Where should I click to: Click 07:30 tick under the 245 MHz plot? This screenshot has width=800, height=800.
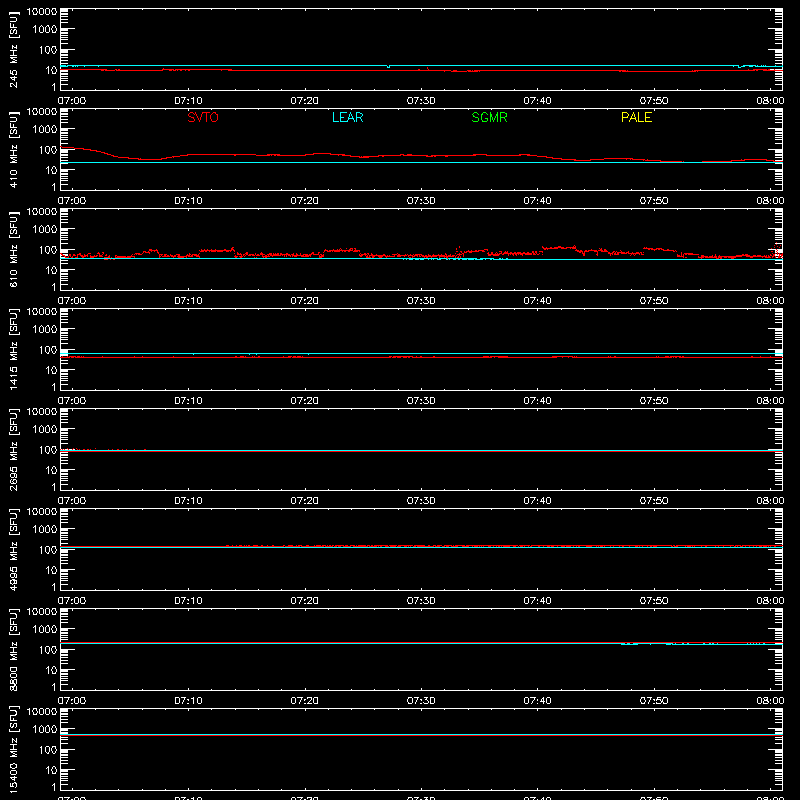pos(421,101)
